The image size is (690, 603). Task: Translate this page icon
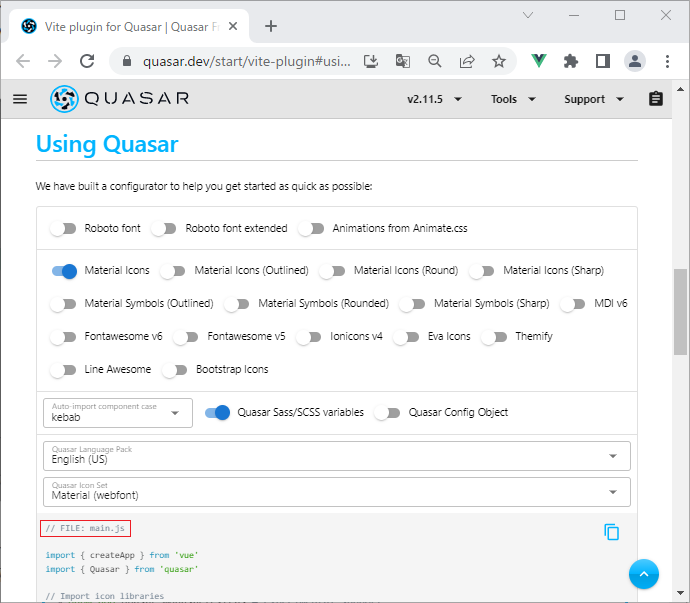click(403, 61)
